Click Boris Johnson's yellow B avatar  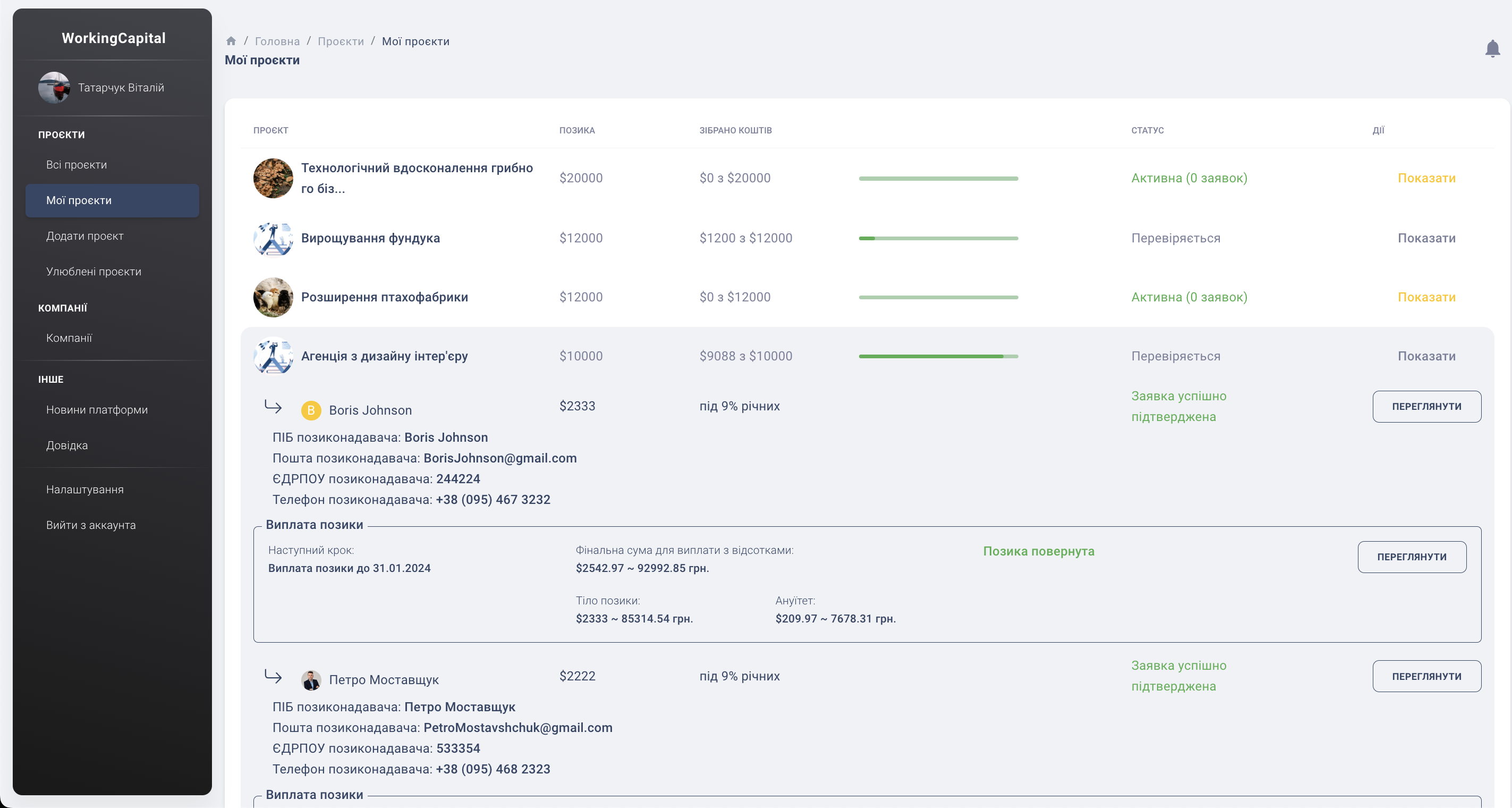310,410
